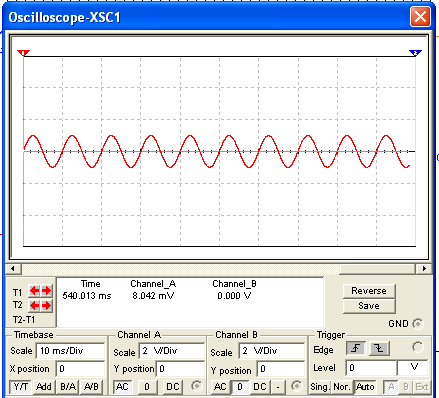Set Channel B coupling to 0

coord(240,387)
